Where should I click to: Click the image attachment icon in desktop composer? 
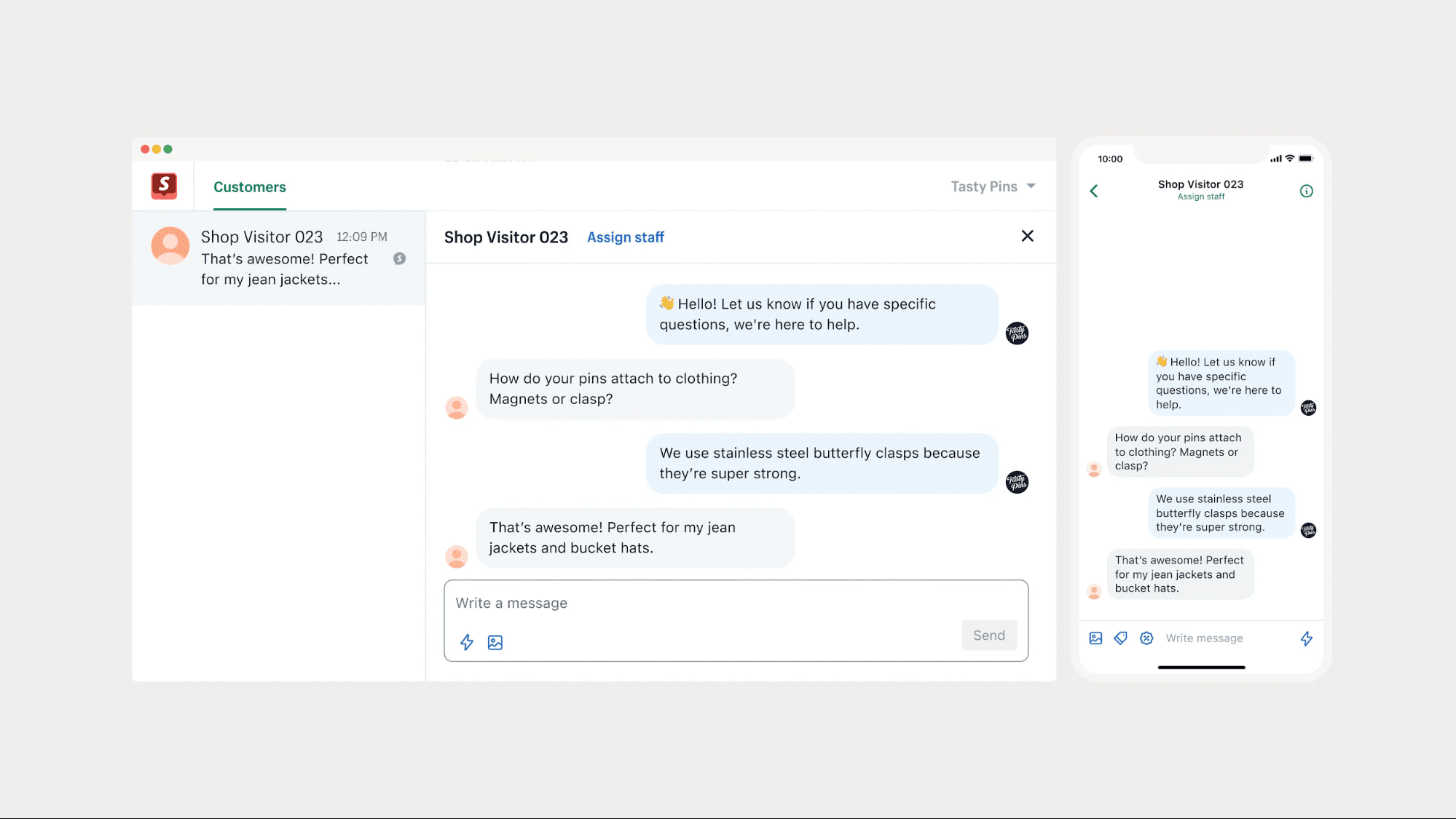coord(495,642)
